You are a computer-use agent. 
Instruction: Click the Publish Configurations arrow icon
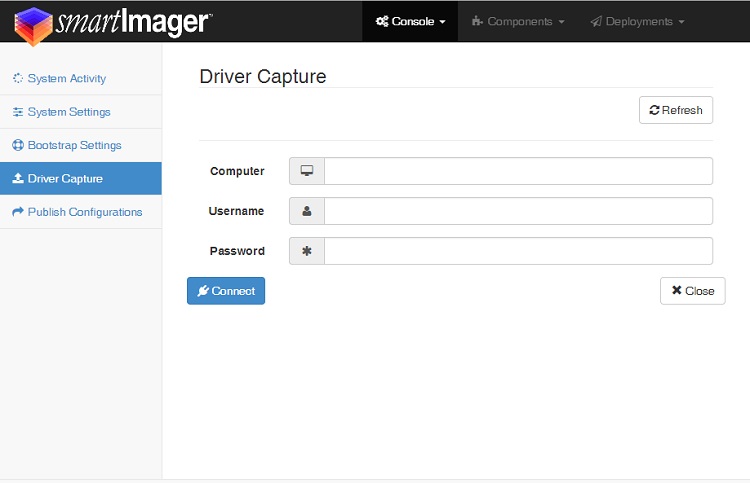click(18, 212)
